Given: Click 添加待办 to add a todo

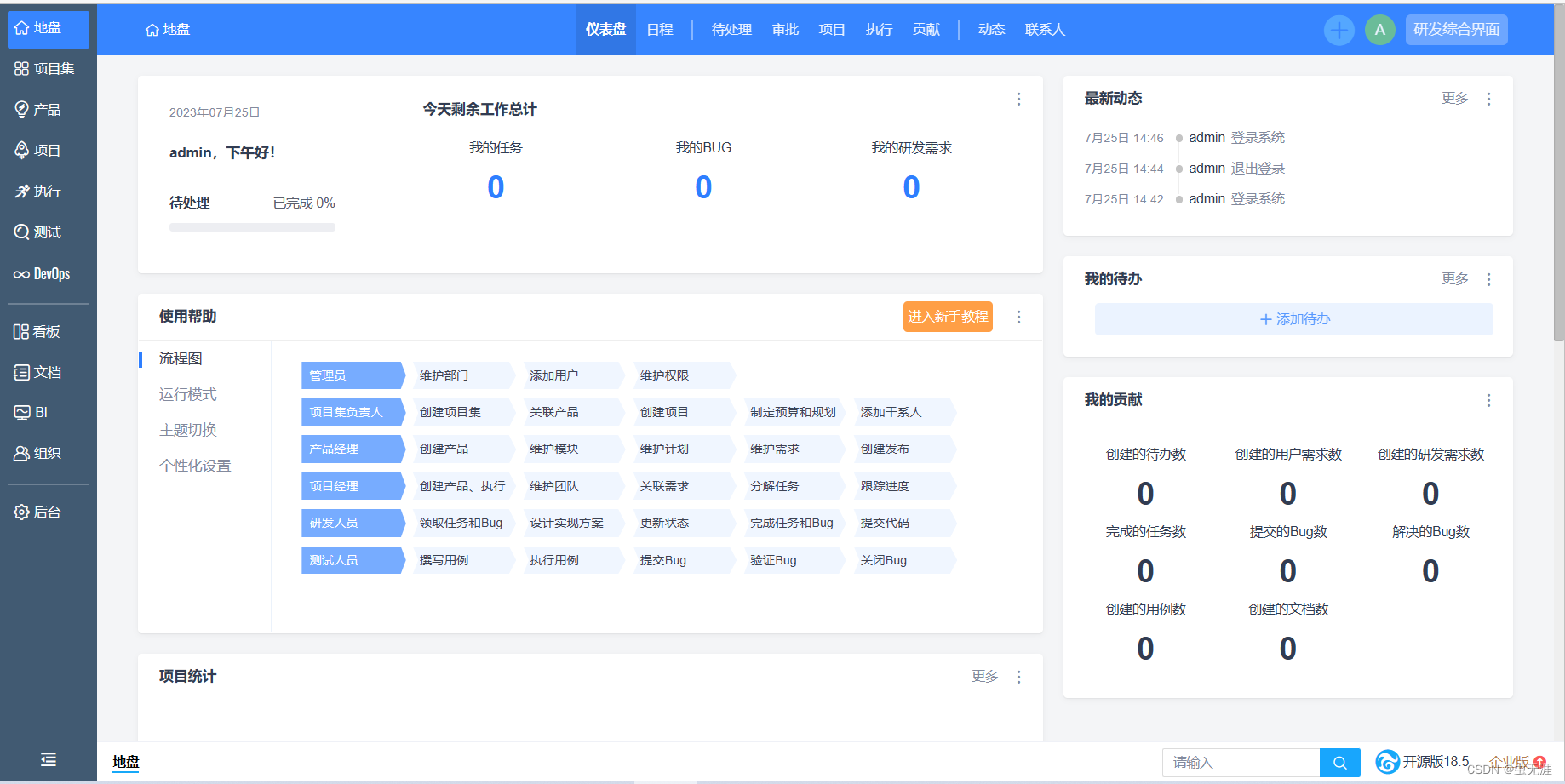Looking at the screenshot, I should pyautogui.click(x=1293, y=318).
